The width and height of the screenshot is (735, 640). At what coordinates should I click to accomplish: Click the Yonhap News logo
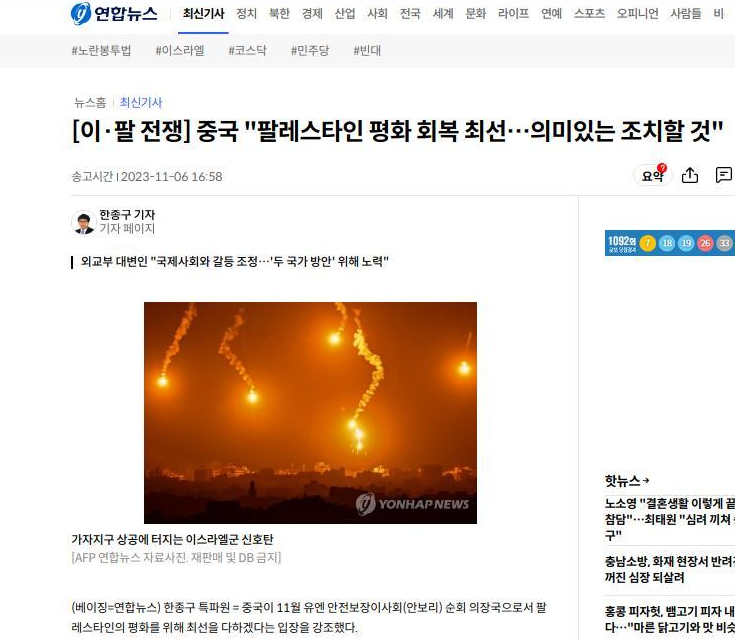tap(114, 13)
